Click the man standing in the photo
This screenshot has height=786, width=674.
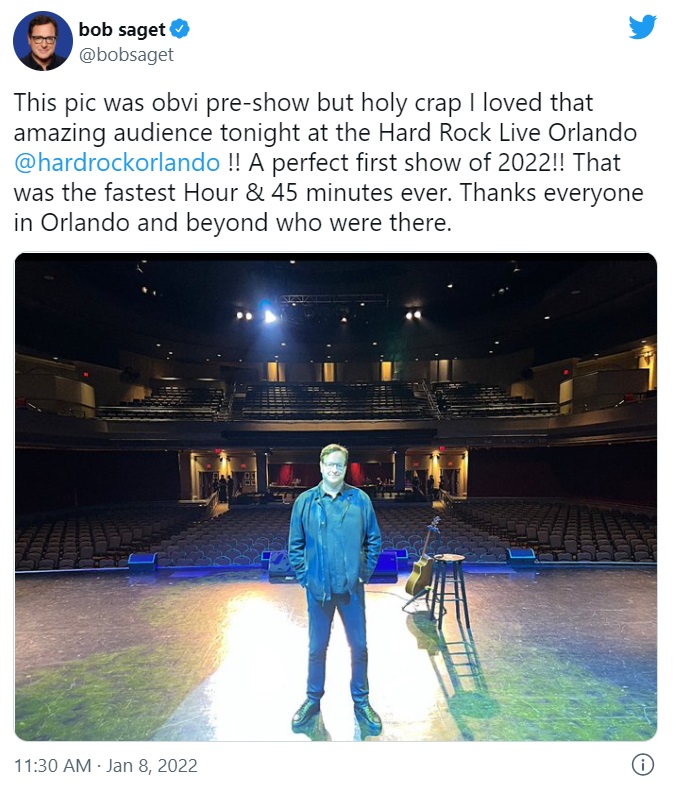335,580
